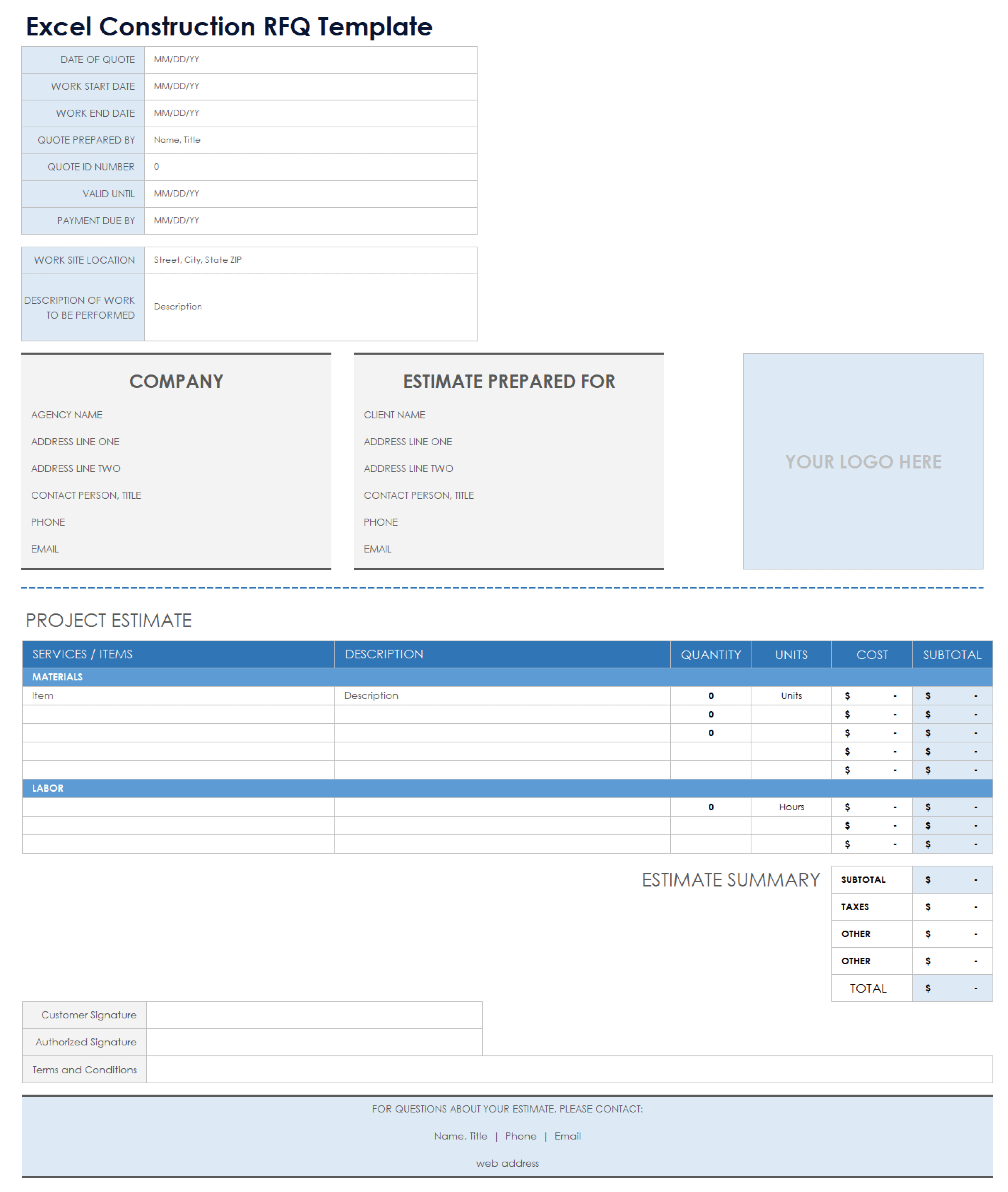Click the Item cell in first materials row
The width and height of the screenshot is (1008, 1192).
coord(178,696)
